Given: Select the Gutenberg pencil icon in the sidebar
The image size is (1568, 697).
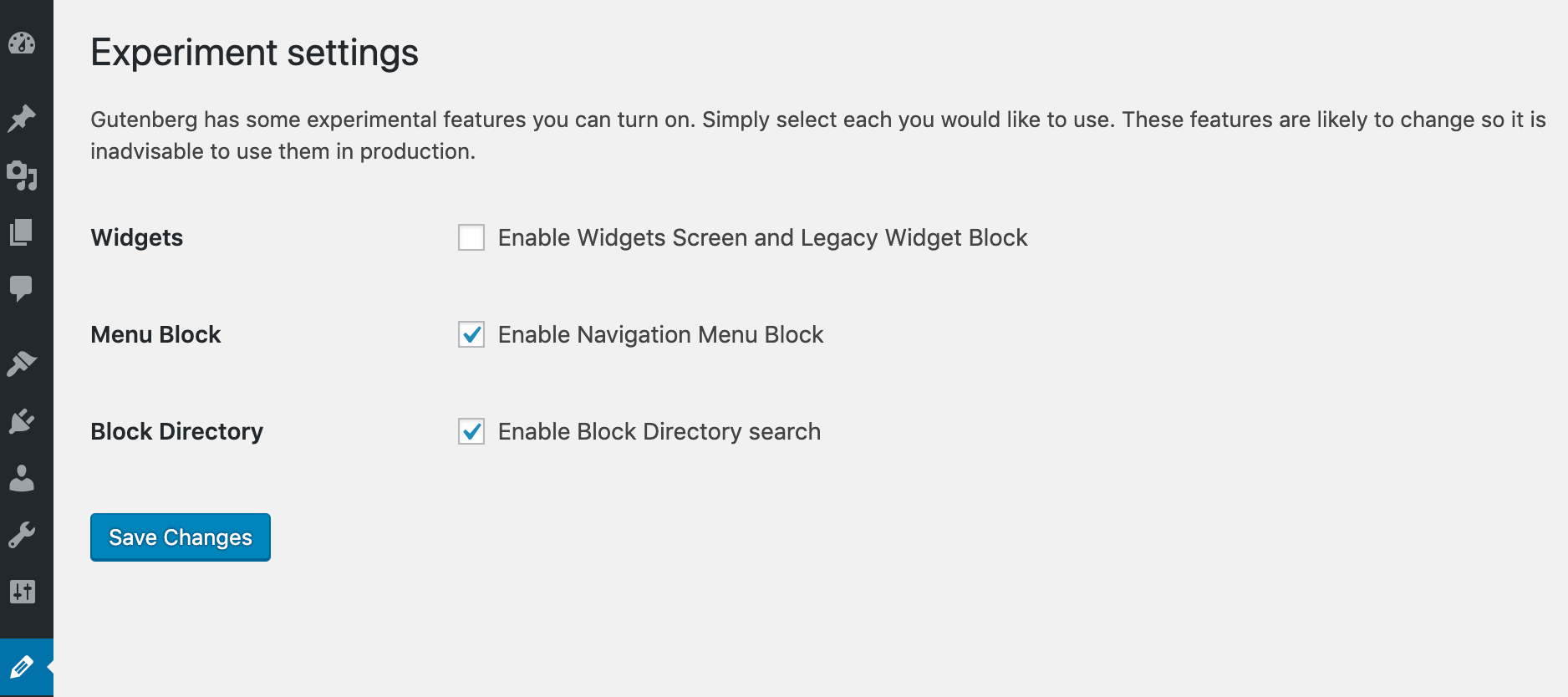Looking at the screenshot, I should click(x=22, y=667).
